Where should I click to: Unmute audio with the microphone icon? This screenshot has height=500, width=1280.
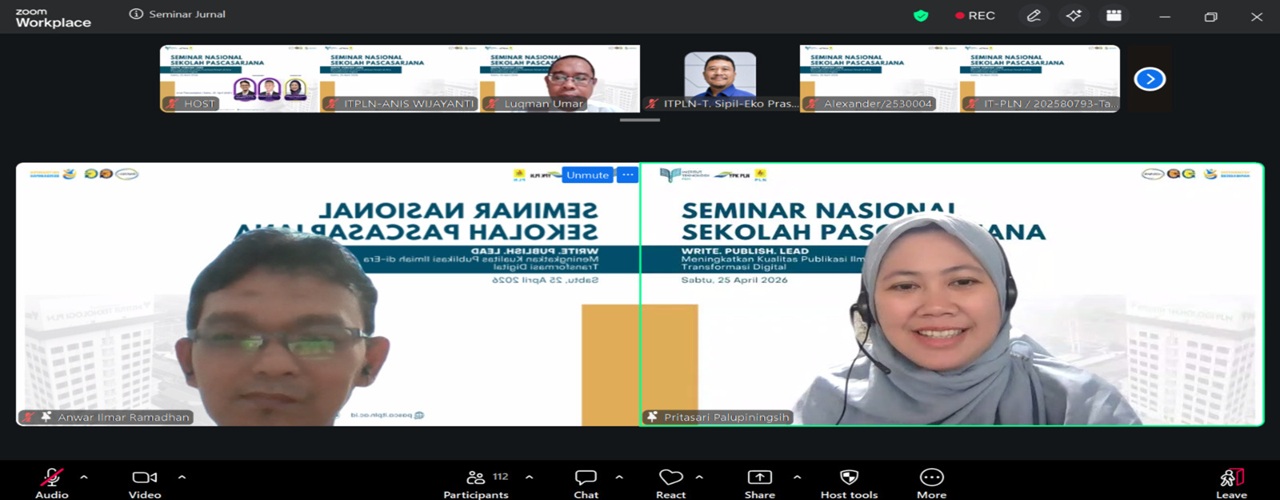pyautogui.click(x=51, y=478)
